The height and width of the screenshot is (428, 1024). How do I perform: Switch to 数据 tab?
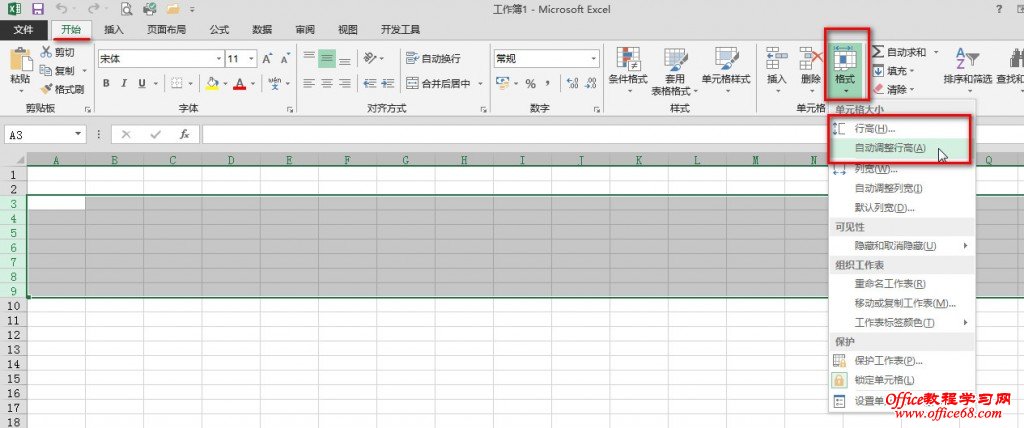pos(262,29)
